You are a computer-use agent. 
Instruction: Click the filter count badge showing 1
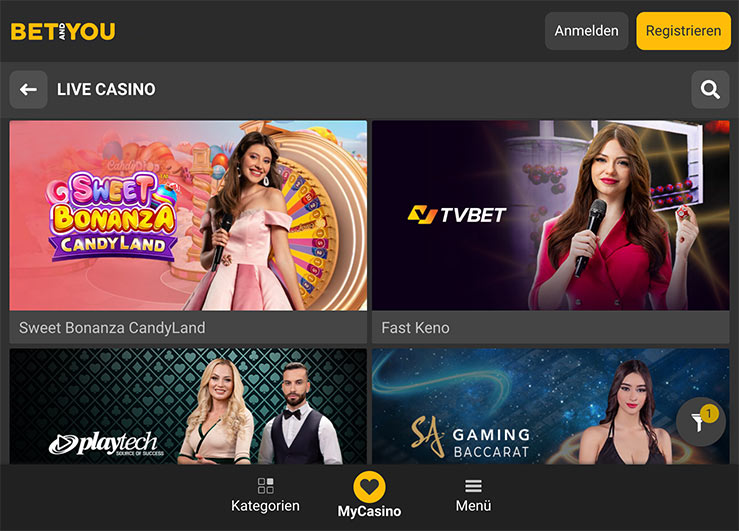pyautogui.click(x=709, y=413)
